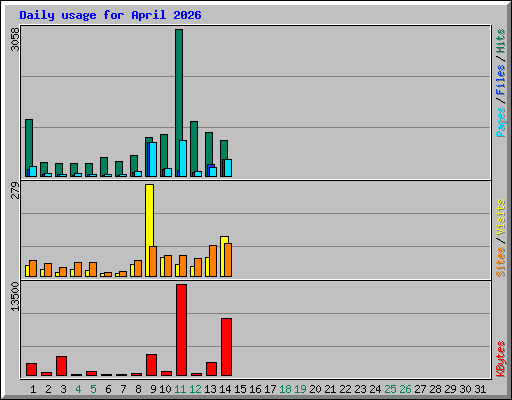Click the green 'Hits' legend label
The height and width of the screenshot is (400, 512).
coord(500,41)
